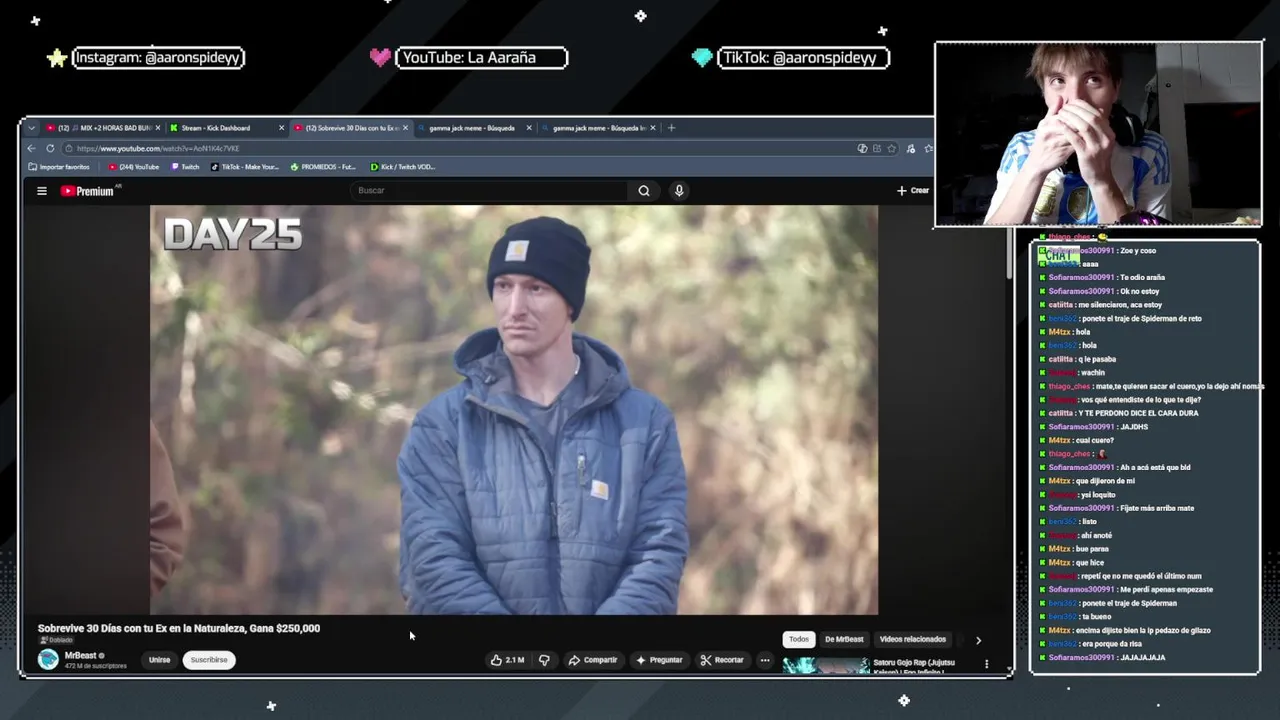Go back with the browser back arrow
Image resolution: width=1280 pixels, height=720 pixels.
[31, 148]
